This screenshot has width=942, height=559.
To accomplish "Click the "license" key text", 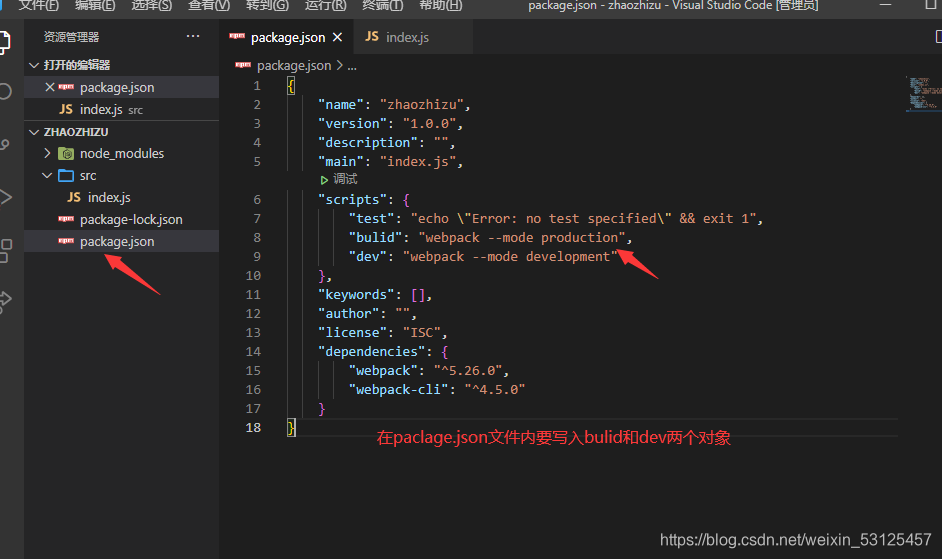I will (x=353, y=332).
